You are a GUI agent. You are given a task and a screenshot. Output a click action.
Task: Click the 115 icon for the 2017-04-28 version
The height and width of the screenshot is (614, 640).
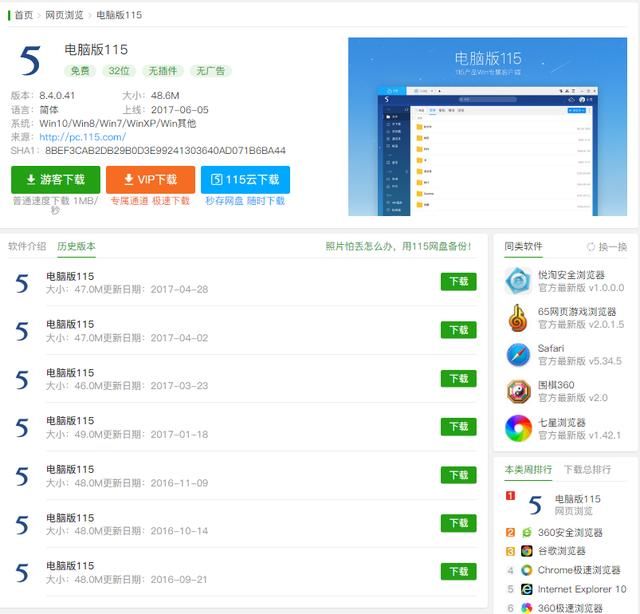point(22,283)
